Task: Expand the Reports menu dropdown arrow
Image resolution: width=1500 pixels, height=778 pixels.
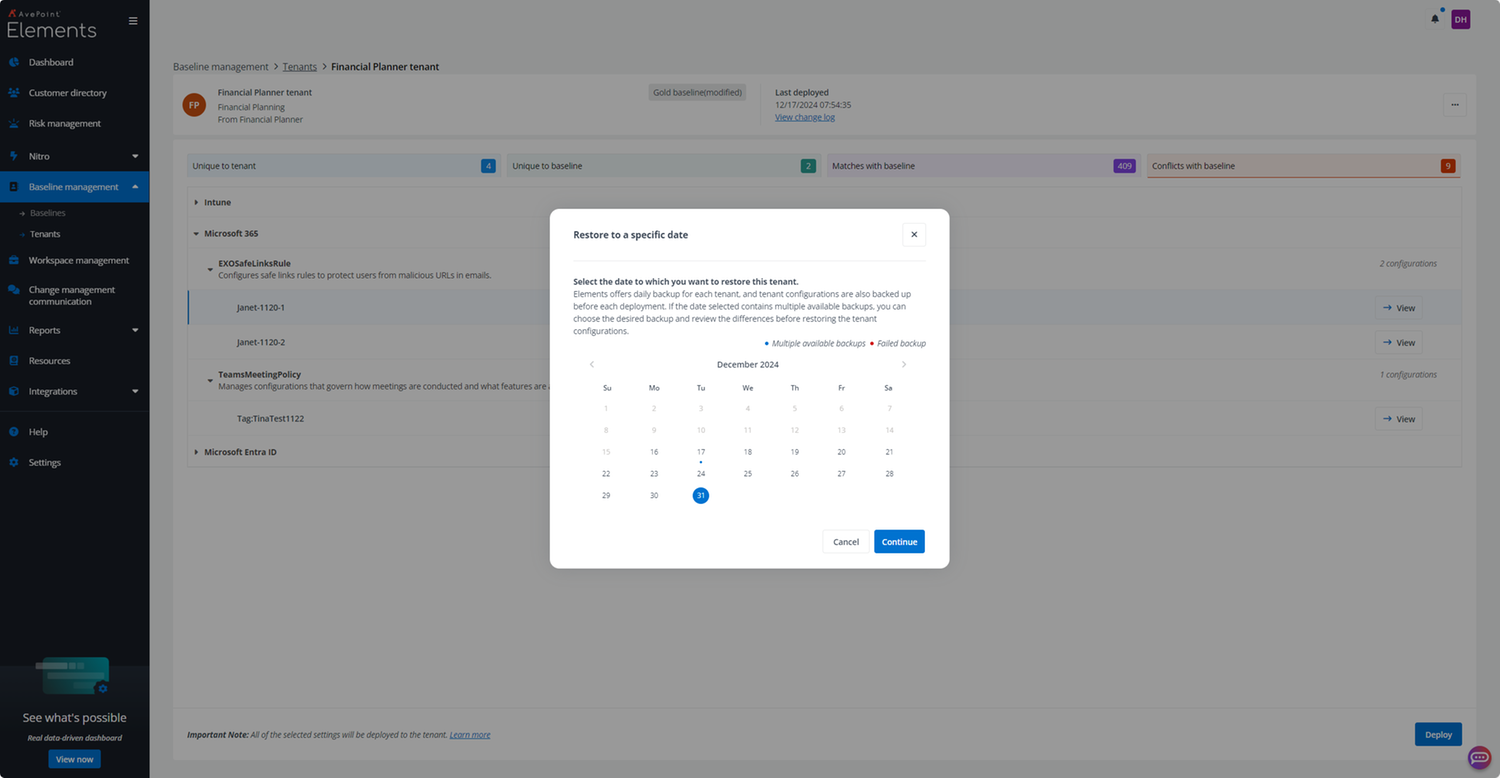Action: coord(135,330)
